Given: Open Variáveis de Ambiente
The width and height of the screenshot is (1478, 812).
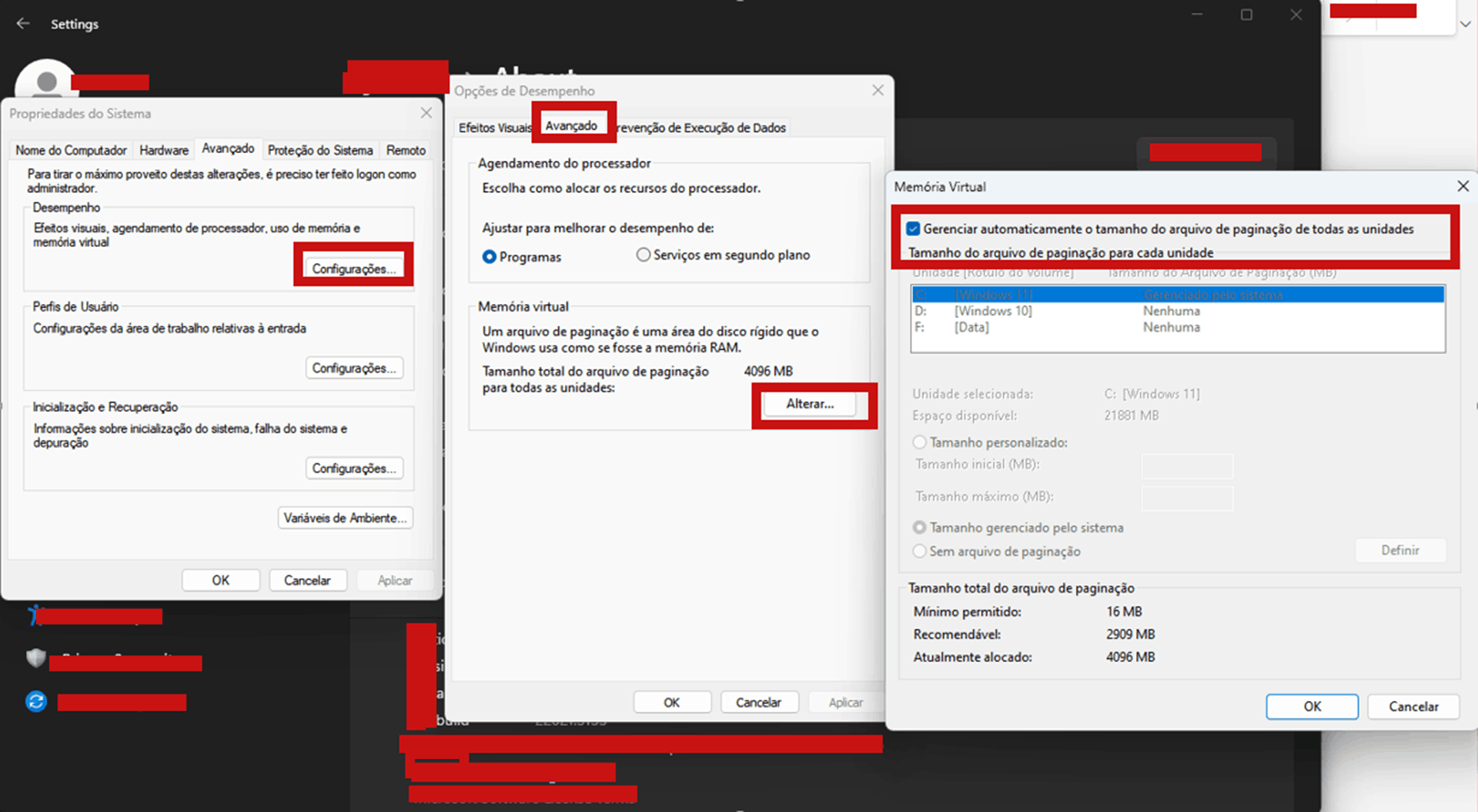Looking at the screenshot, I should [x=345, y=517].
